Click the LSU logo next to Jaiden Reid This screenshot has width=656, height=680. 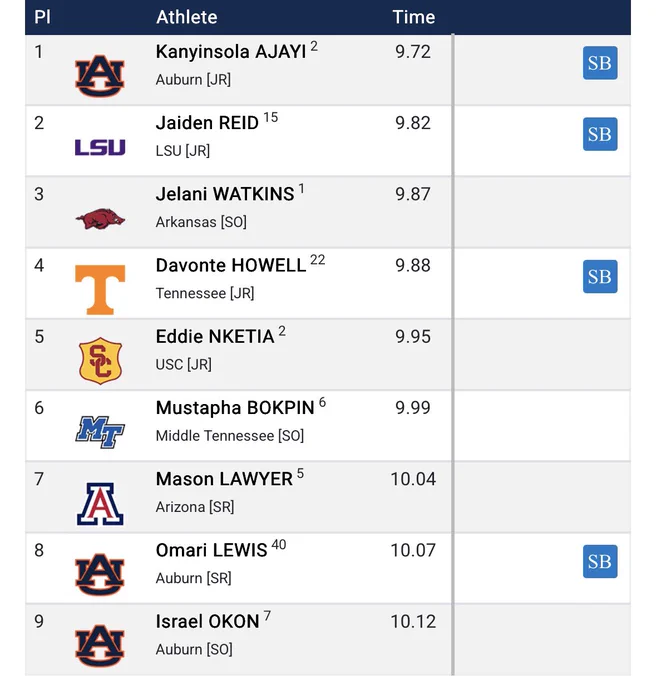pos(100,147)
